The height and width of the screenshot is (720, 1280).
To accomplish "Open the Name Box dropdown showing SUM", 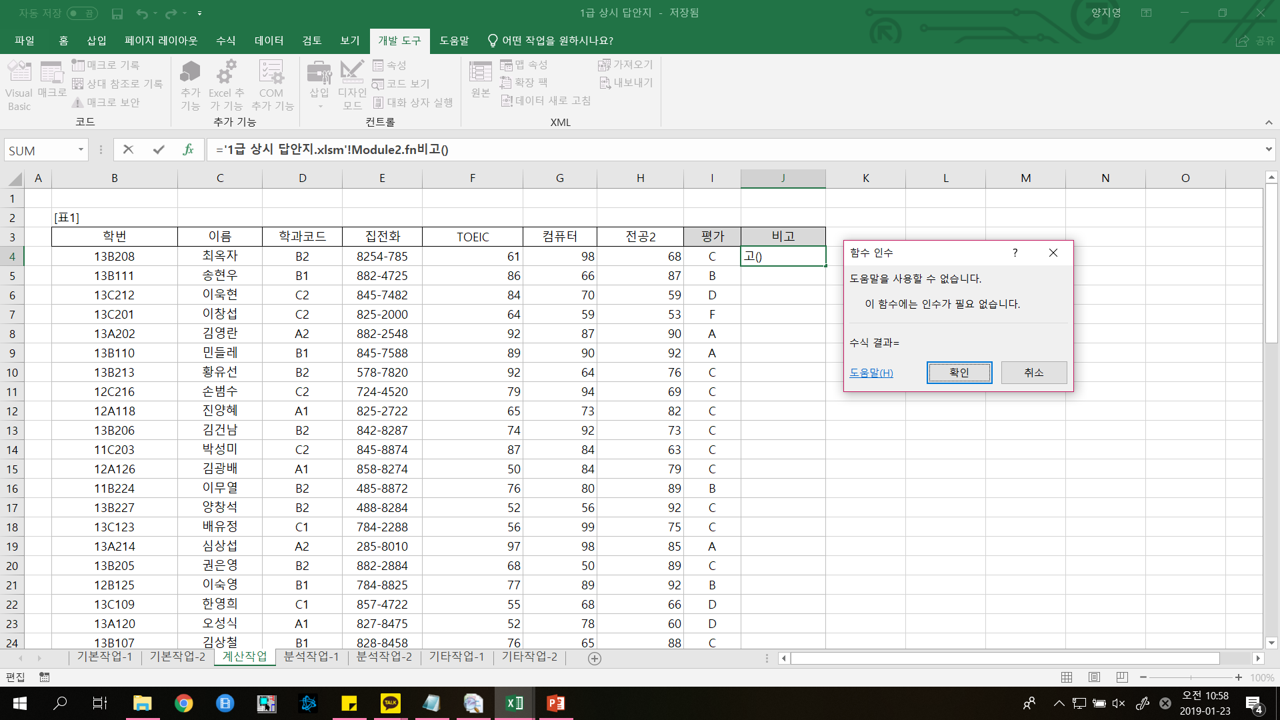I will pos(80,150).
